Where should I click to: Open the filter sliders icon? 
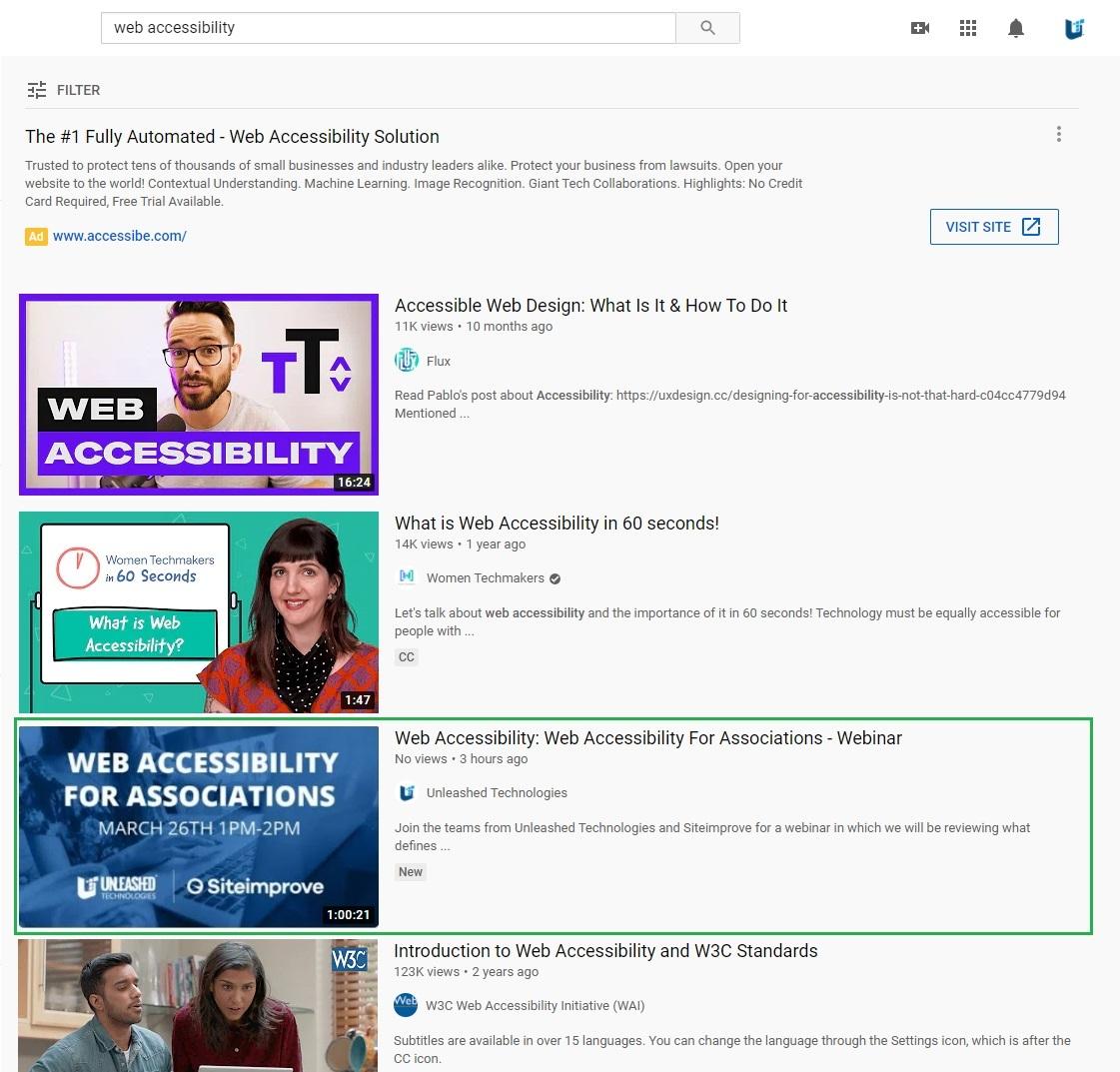pos(36,90)
